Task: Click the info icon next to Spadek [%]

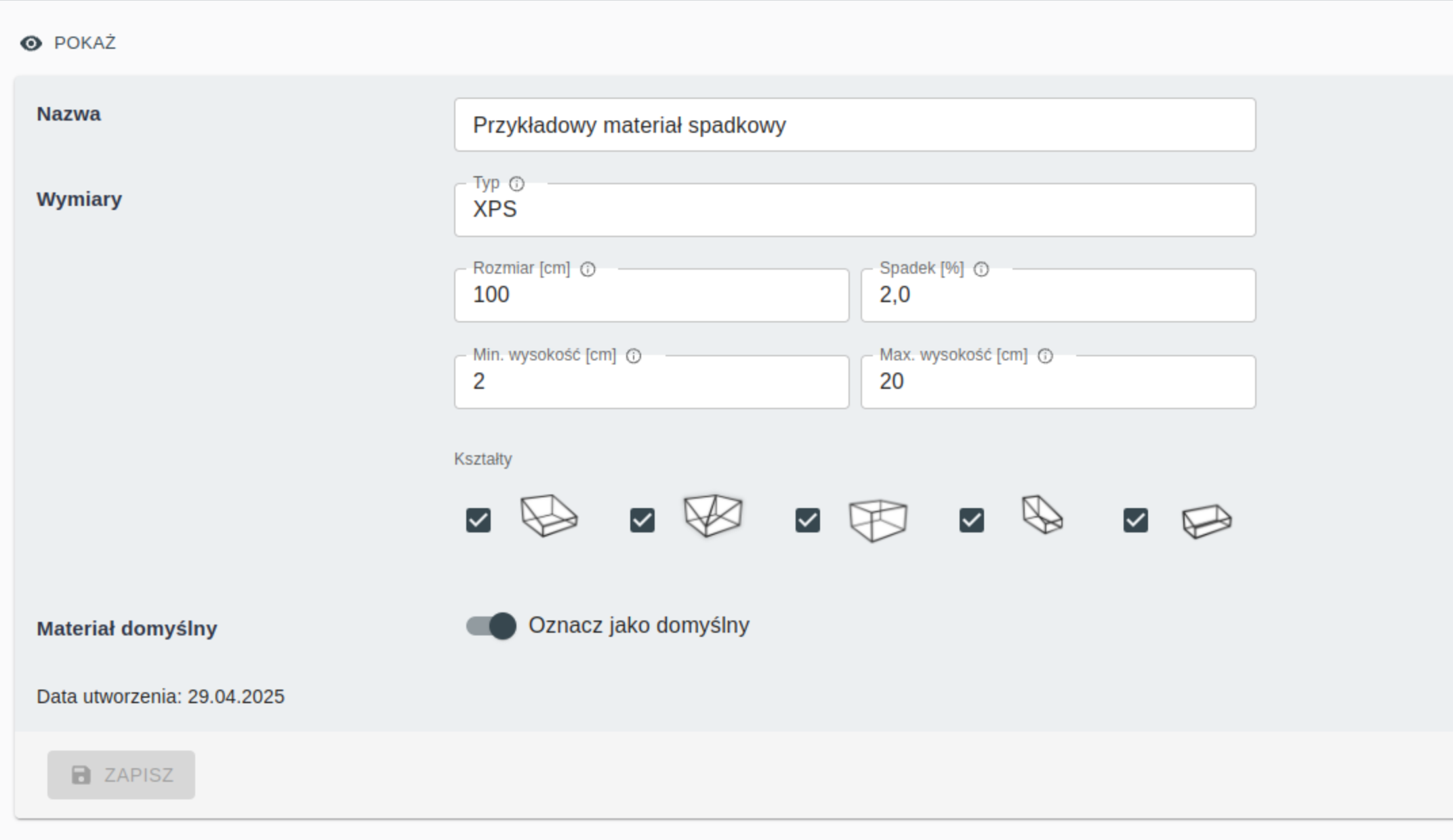Action: point(981,269)
